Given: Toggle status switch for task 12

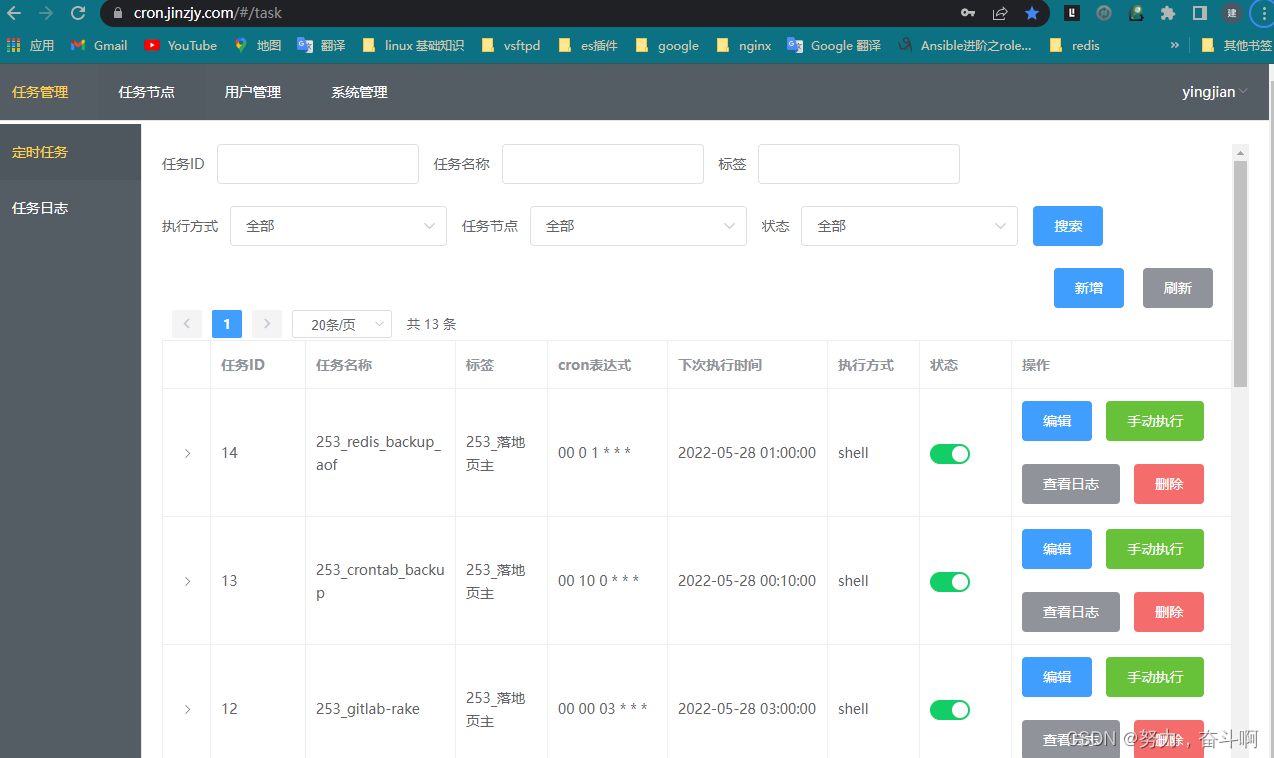Looking at the screenshot, I should [x=950, y=710].
